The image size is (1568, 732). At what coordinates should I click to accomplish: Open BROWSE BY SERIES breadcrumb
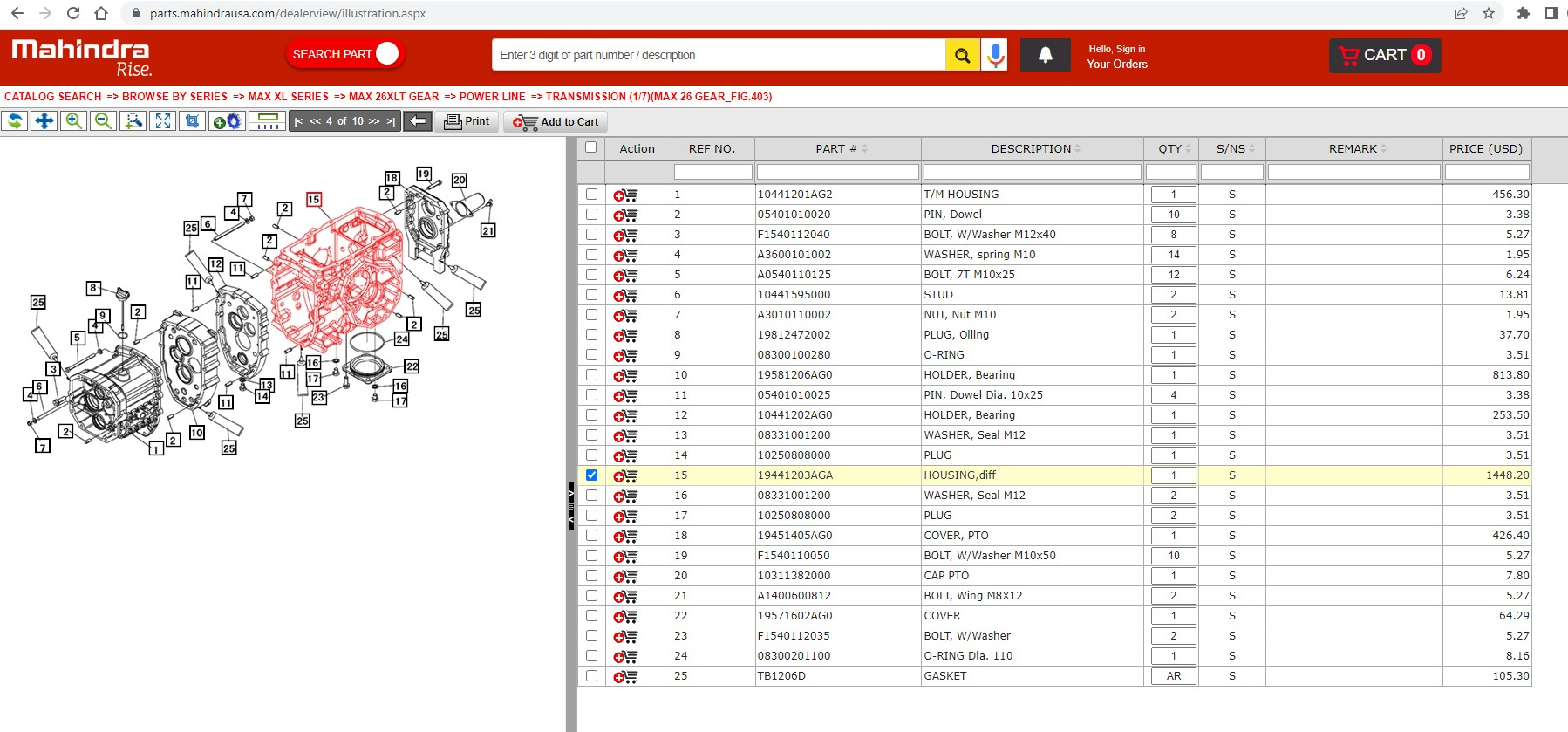[174, 97]
